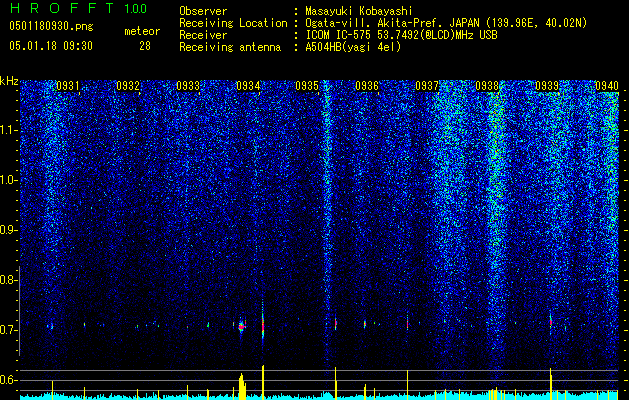Click the 'meteor' label
The image size is (629, 400).
(142, 31)
